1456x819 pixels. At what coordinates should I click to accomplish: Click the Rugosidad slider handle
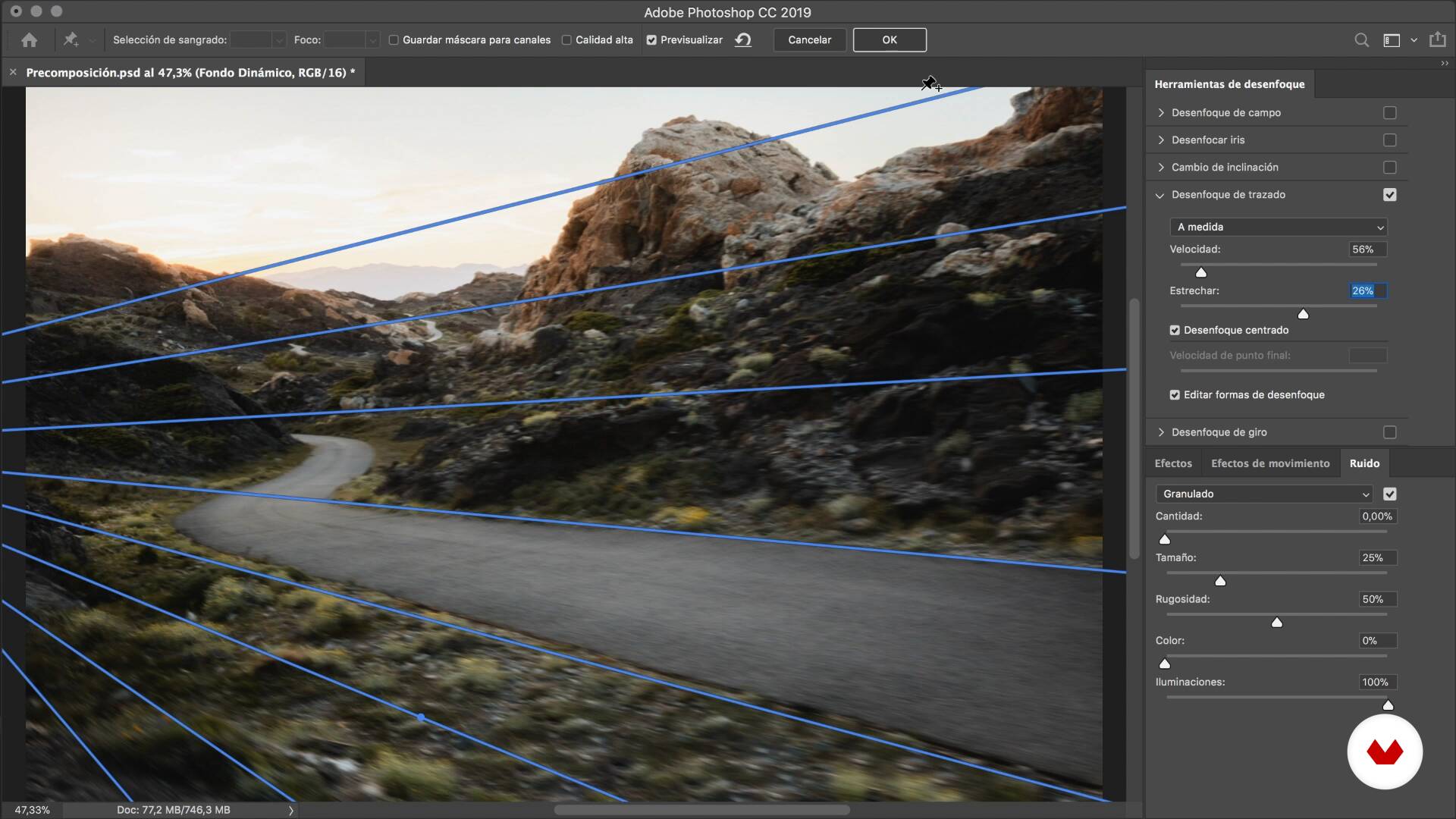(1277, 623)
